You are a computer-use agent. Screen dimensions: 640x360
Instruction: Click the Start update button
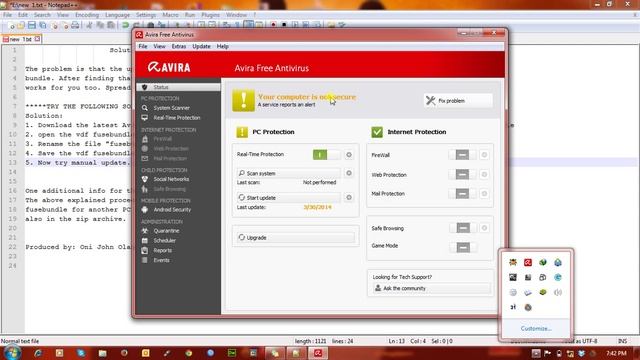pyautogui.click(x=289, y=198)
